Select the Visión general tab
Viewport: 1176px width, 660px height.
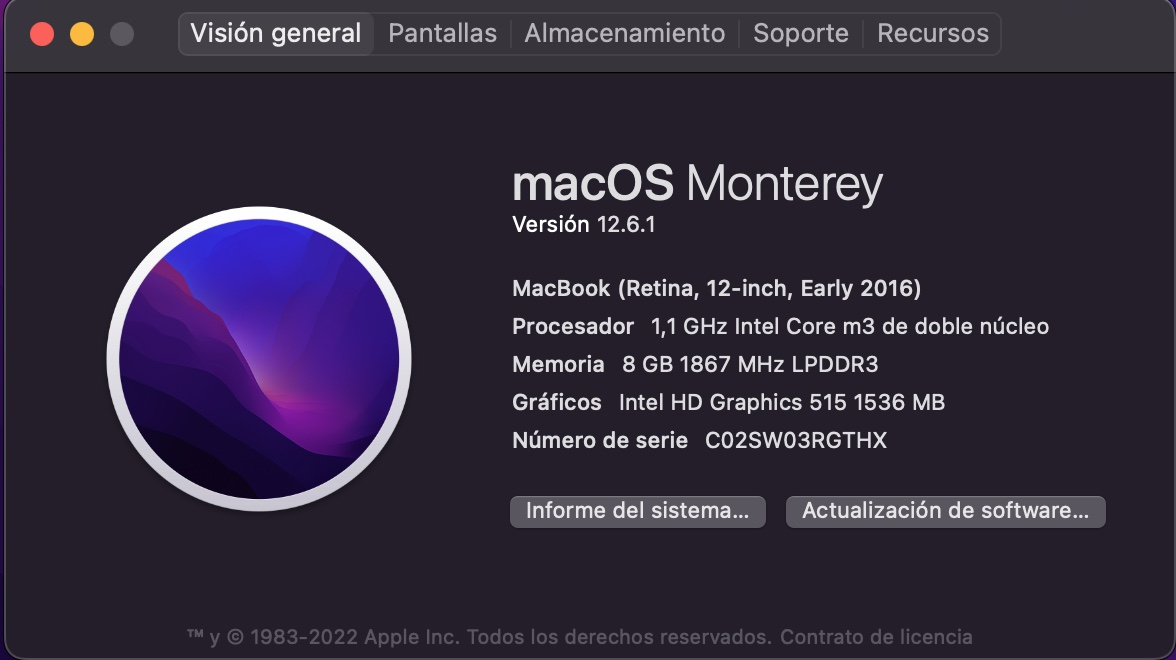tap(276, 34)
